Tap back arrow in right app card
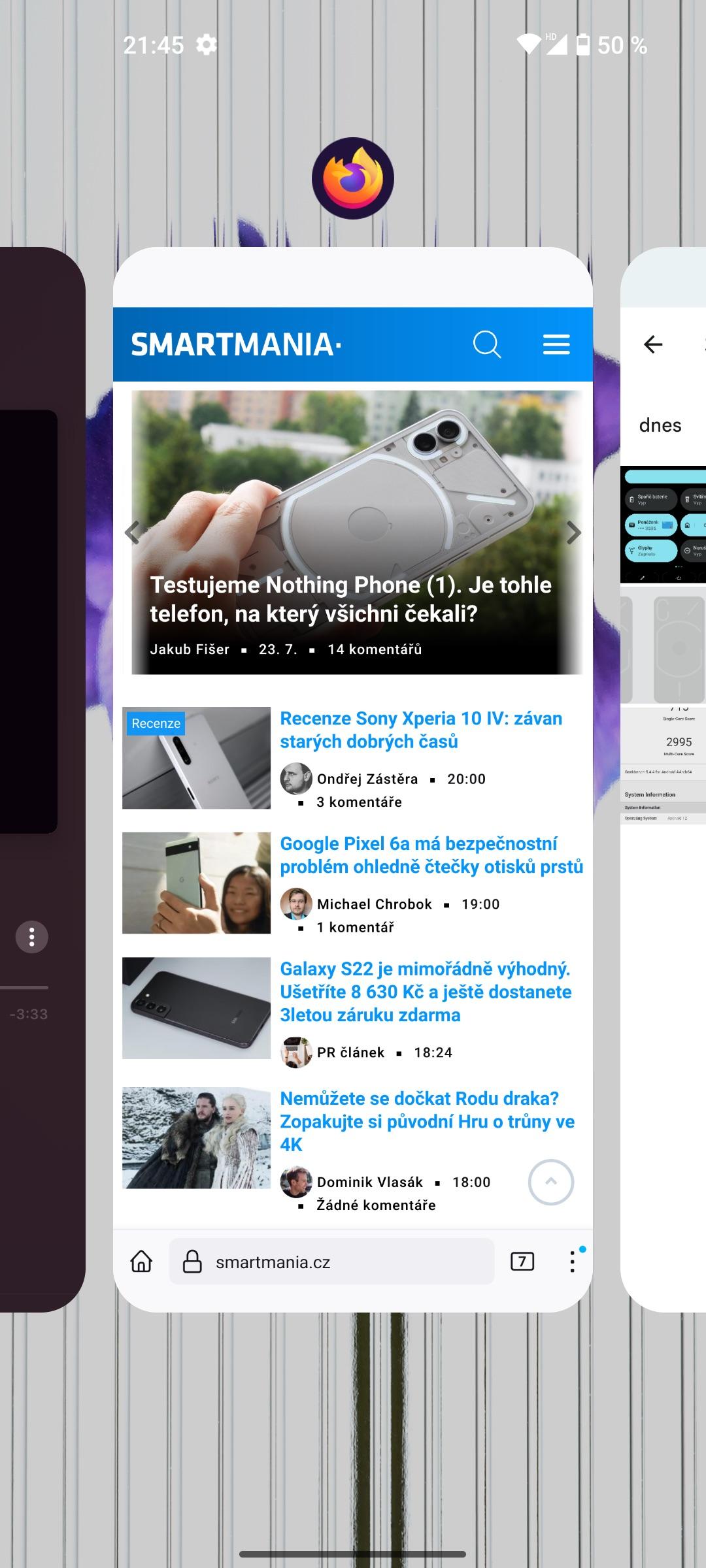Viewport: 706px width, 1568px height. click(653, 344)
